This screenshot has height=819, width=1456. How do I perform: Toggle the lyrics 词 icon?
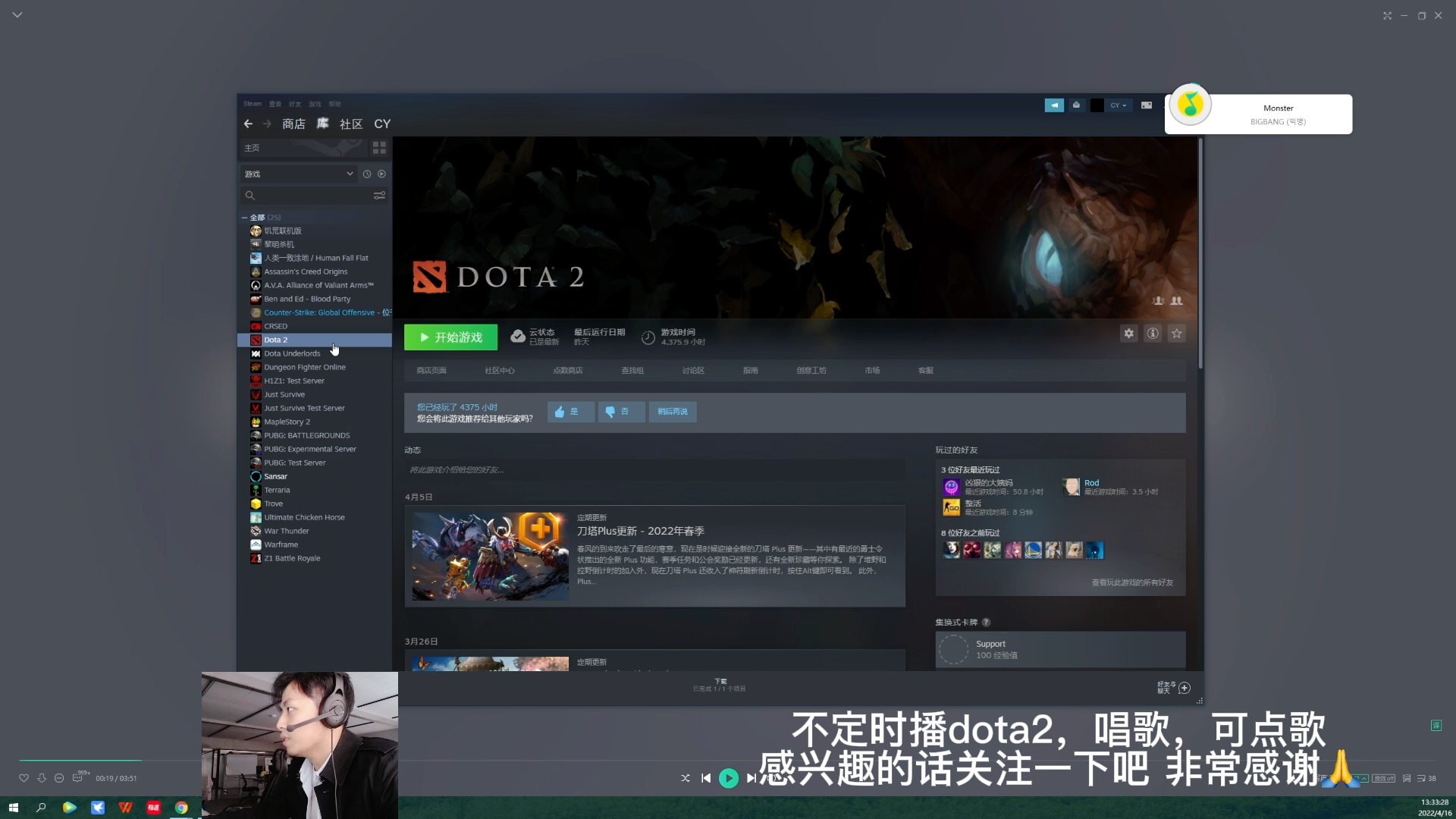coord(1407,778)
